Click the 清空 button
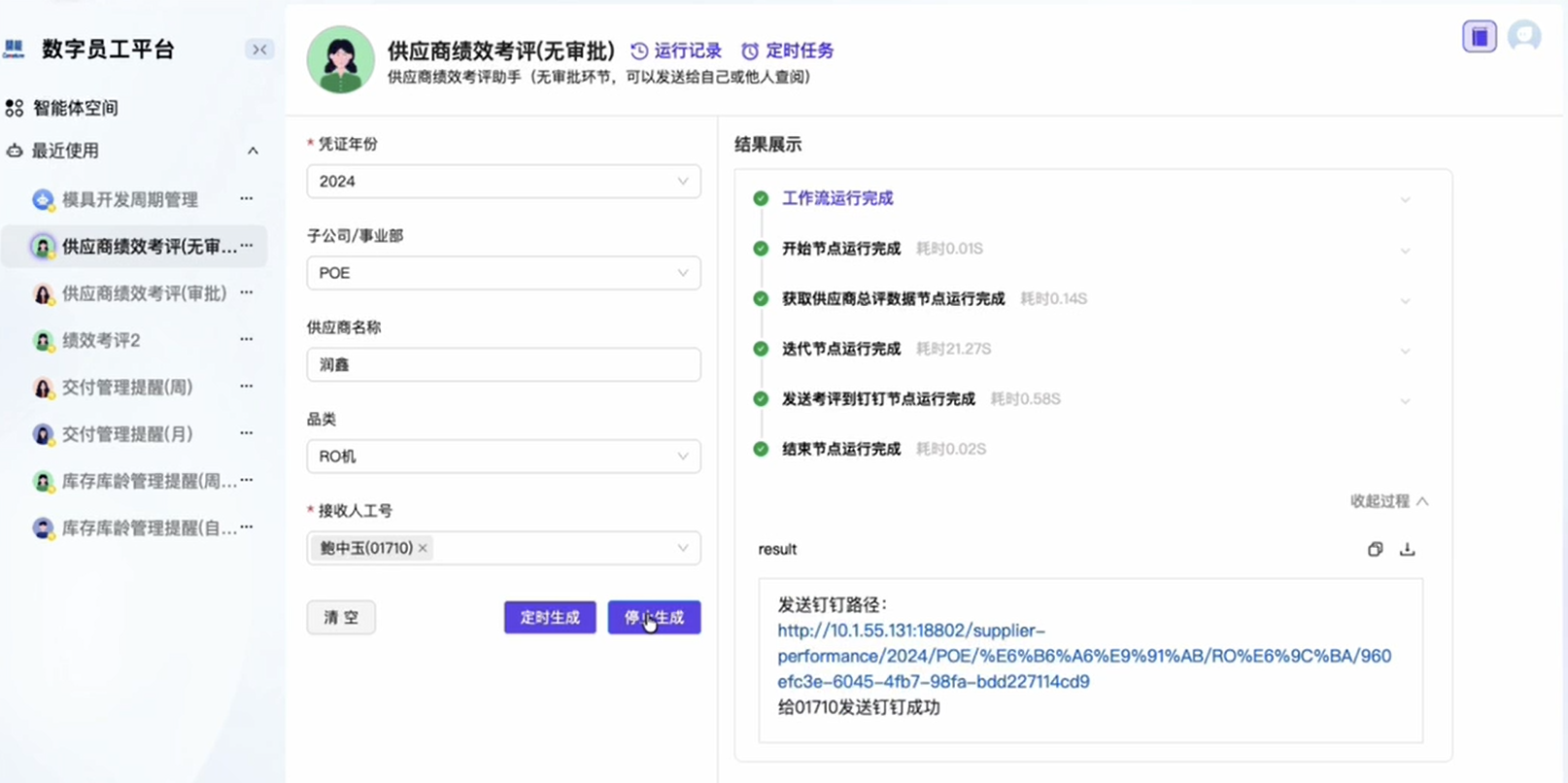The width and height of the screenshot is (1568, 783). (341, 618)
